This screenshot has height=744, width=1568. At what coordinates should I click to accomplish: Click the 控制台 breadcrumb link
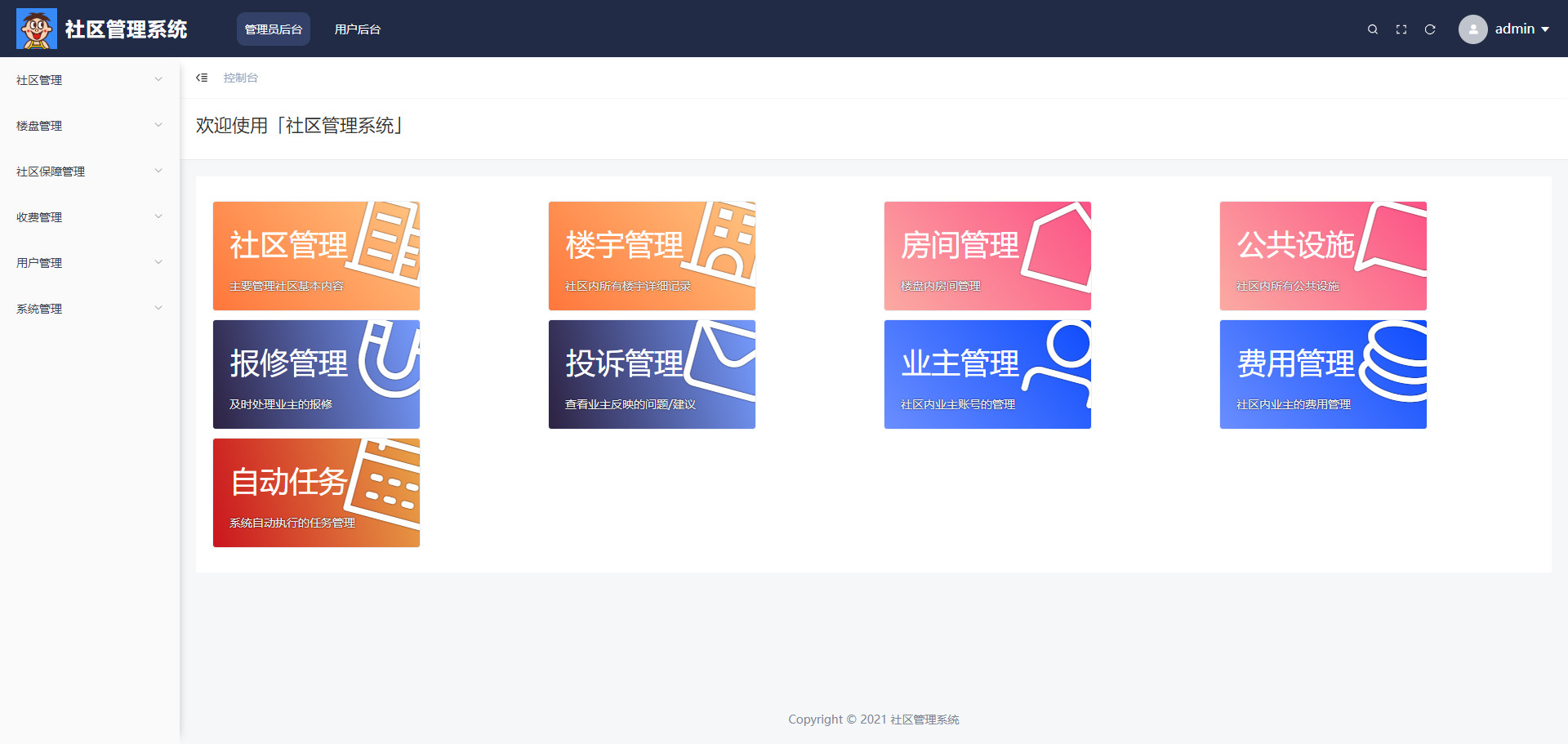click(241, 78)
